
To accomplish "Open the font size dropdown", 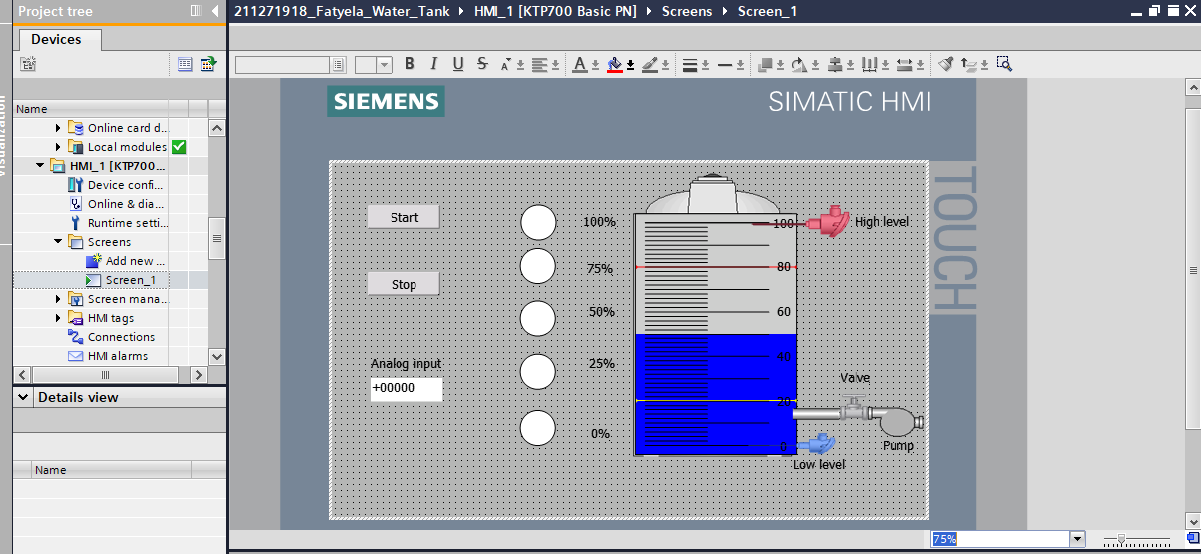I will [x=385, y=64].
